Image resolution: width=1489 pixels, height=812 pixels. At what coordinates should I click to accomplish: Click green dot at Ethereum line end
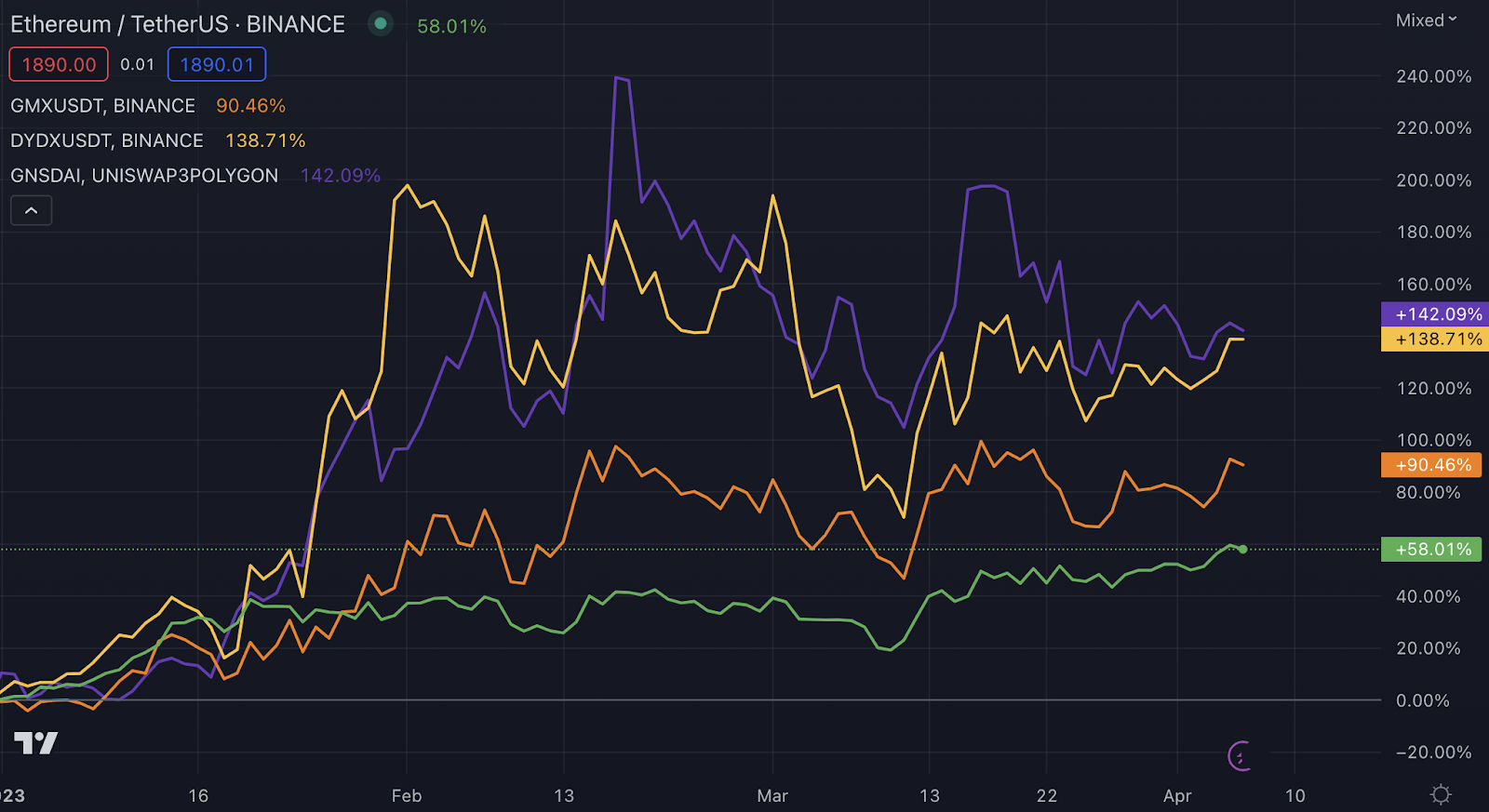pos(1242,550)
